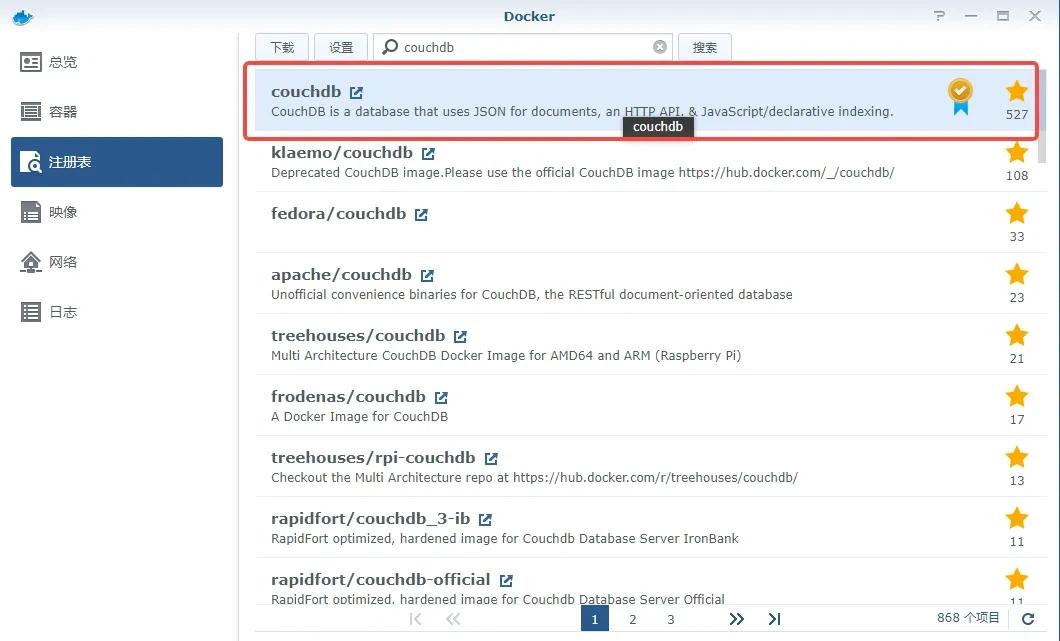
Task: Click the 设置 settings button
Action: click(x=341, y=47)
